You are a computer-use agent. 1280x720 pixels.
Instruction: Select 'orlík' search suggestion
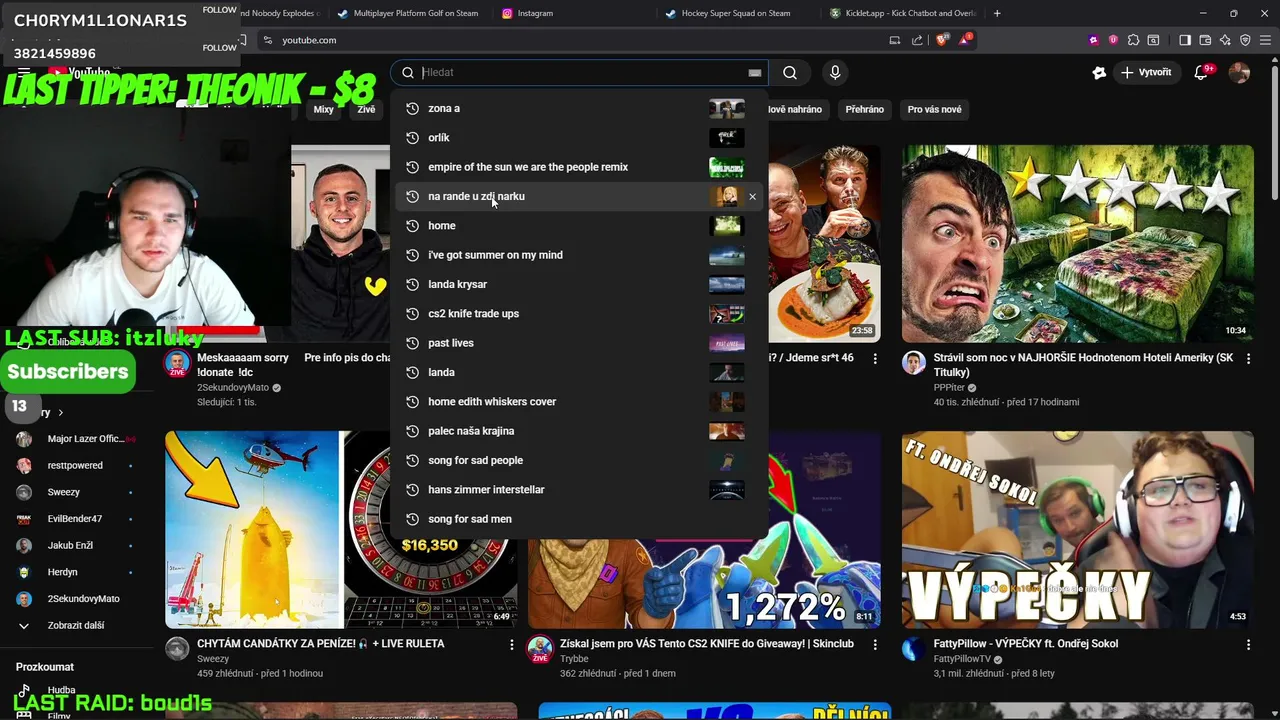point(580,137)
